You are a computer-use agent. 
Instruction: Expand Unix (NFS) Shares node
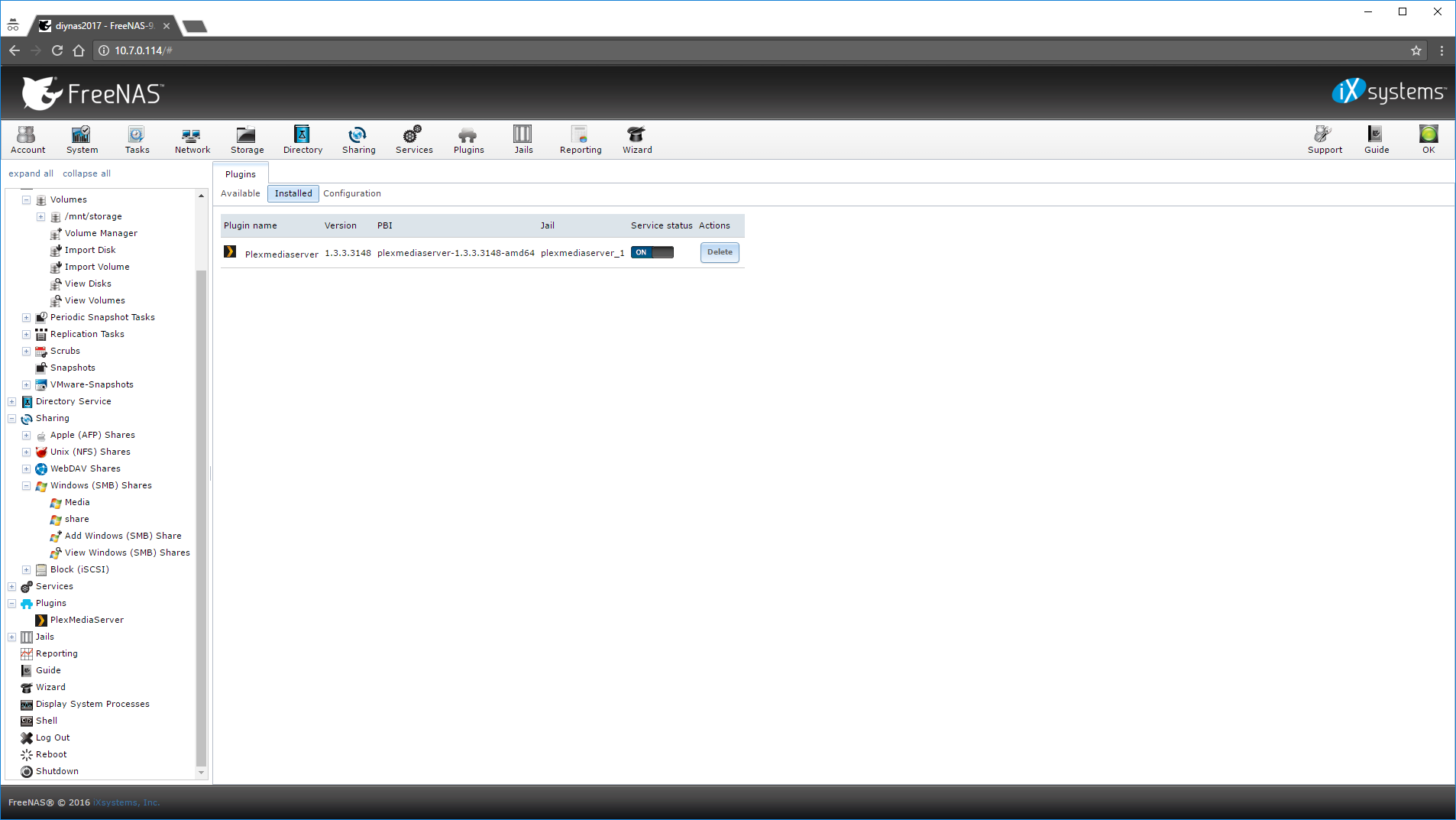pyautogui.click(x=26, y=452)
